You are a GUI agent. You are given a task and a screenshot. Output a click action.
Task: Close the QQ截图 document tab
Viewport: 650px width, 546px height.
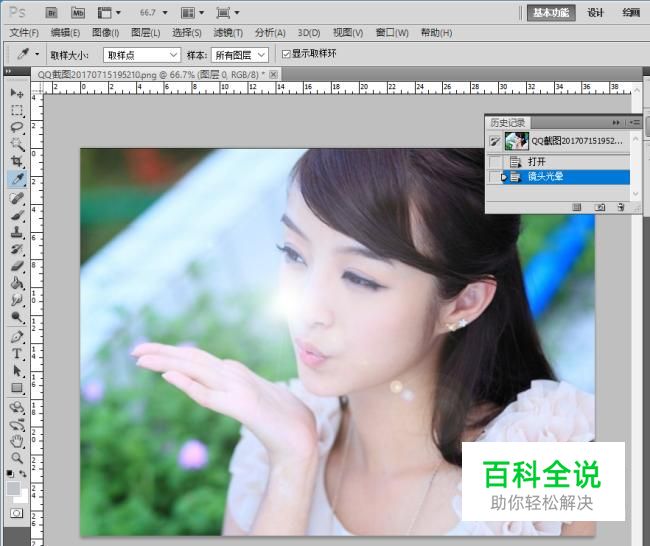pyautogui.click(x=273, y=75)
